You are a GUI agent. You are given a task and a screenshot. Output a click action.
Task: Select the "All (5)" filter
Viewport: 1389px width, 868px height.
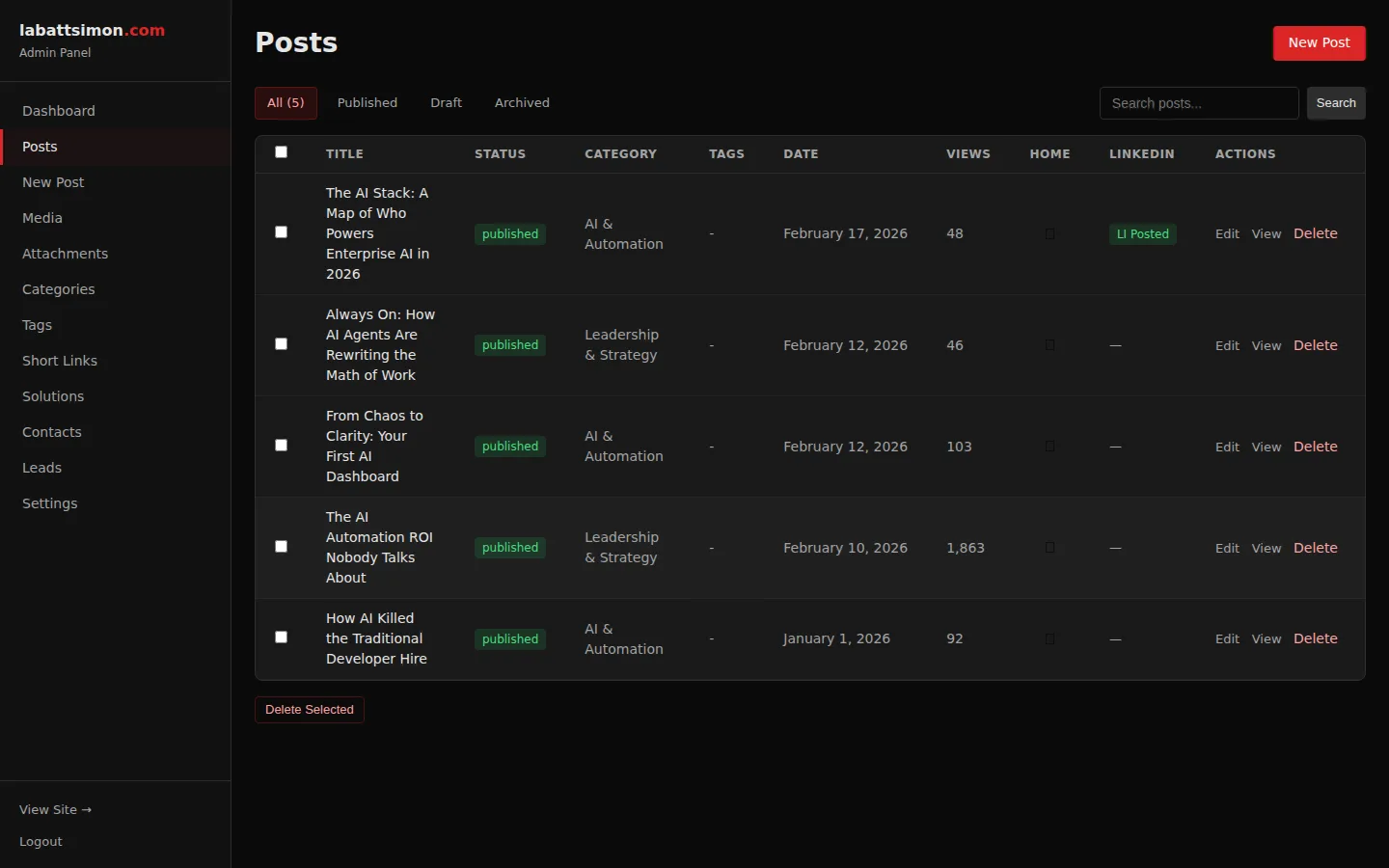(286, 102)
